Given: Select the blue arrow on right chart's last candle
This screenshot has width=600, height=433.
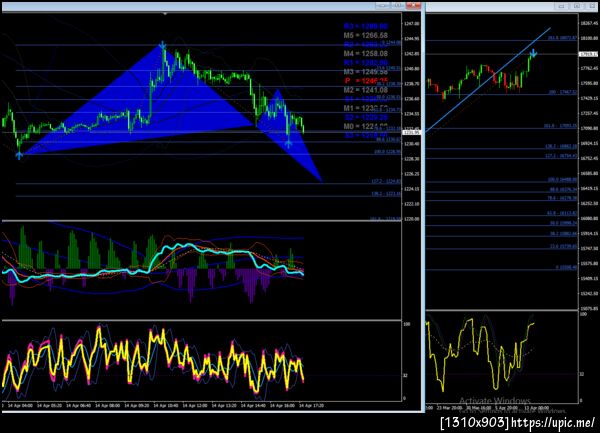Looking at the screenshot, I should click(533, 53).
